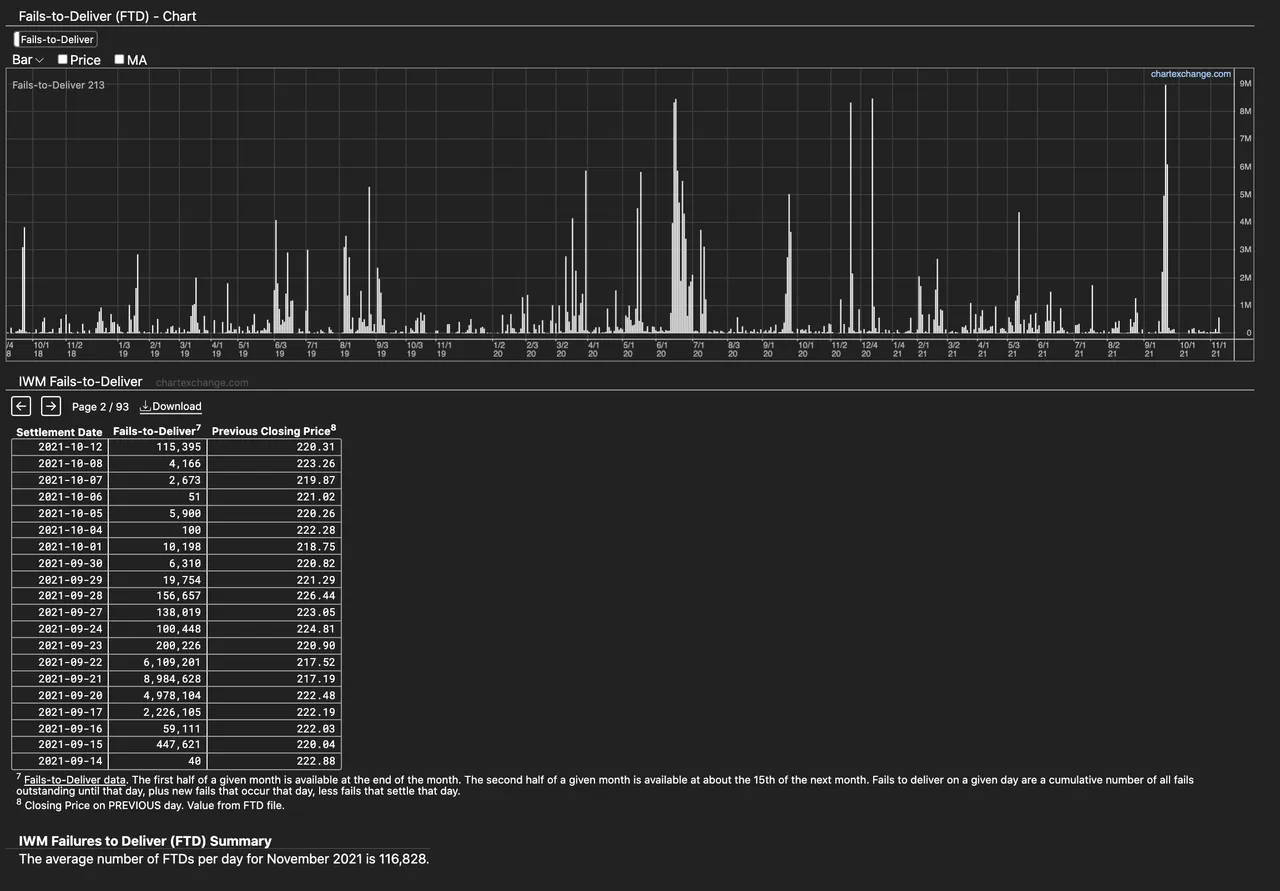Select the 2021-09-21 settlement date cell
The height and width of the screenshot is (891, 1280).
click(60, 679)
